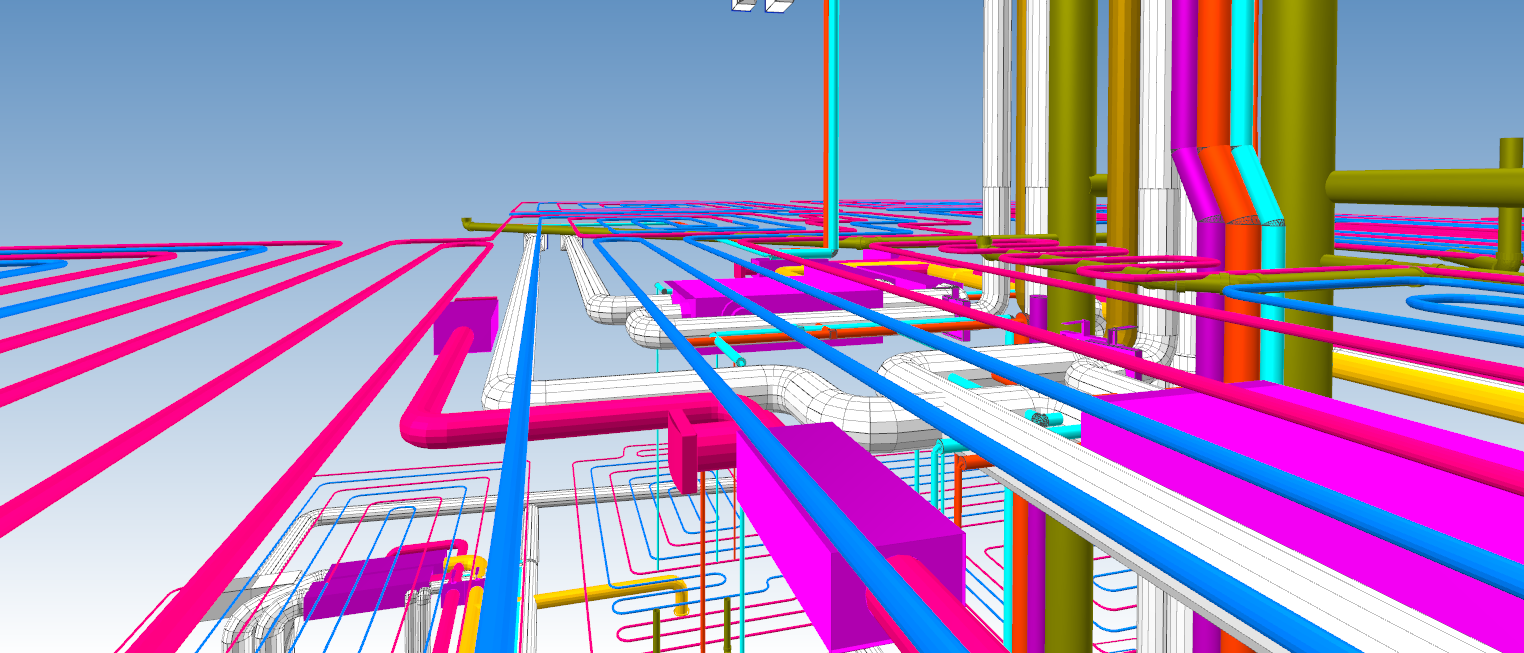Click the yellow pipe elbow at bottom center

[680, 597]
